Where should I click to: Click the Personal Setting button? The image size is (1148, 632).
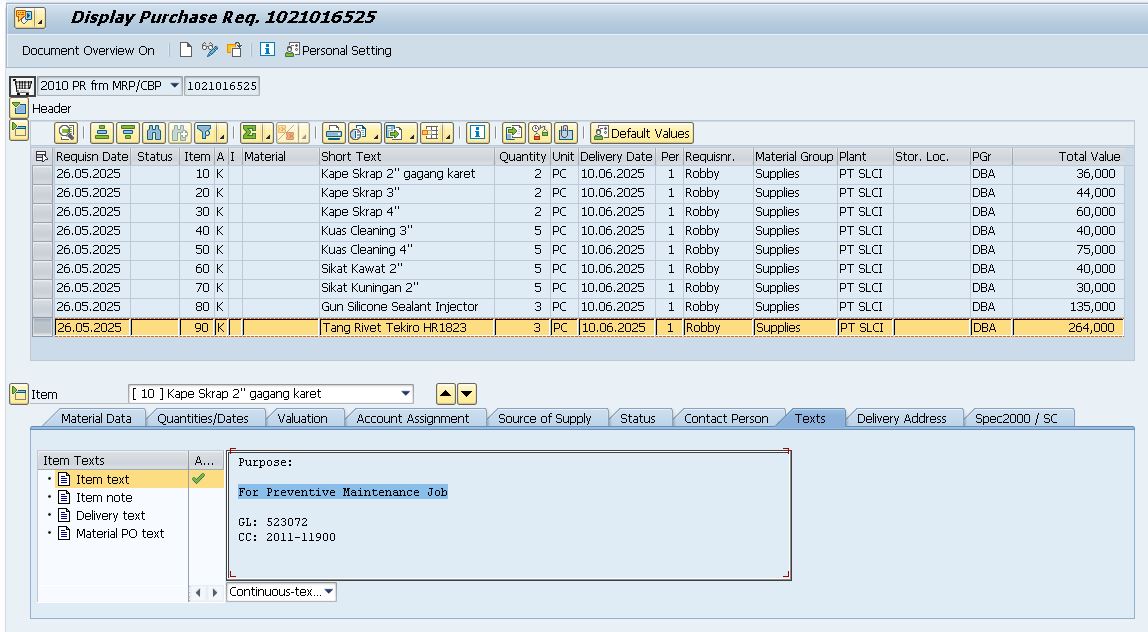pyautogui.click(x=338, y=51)
